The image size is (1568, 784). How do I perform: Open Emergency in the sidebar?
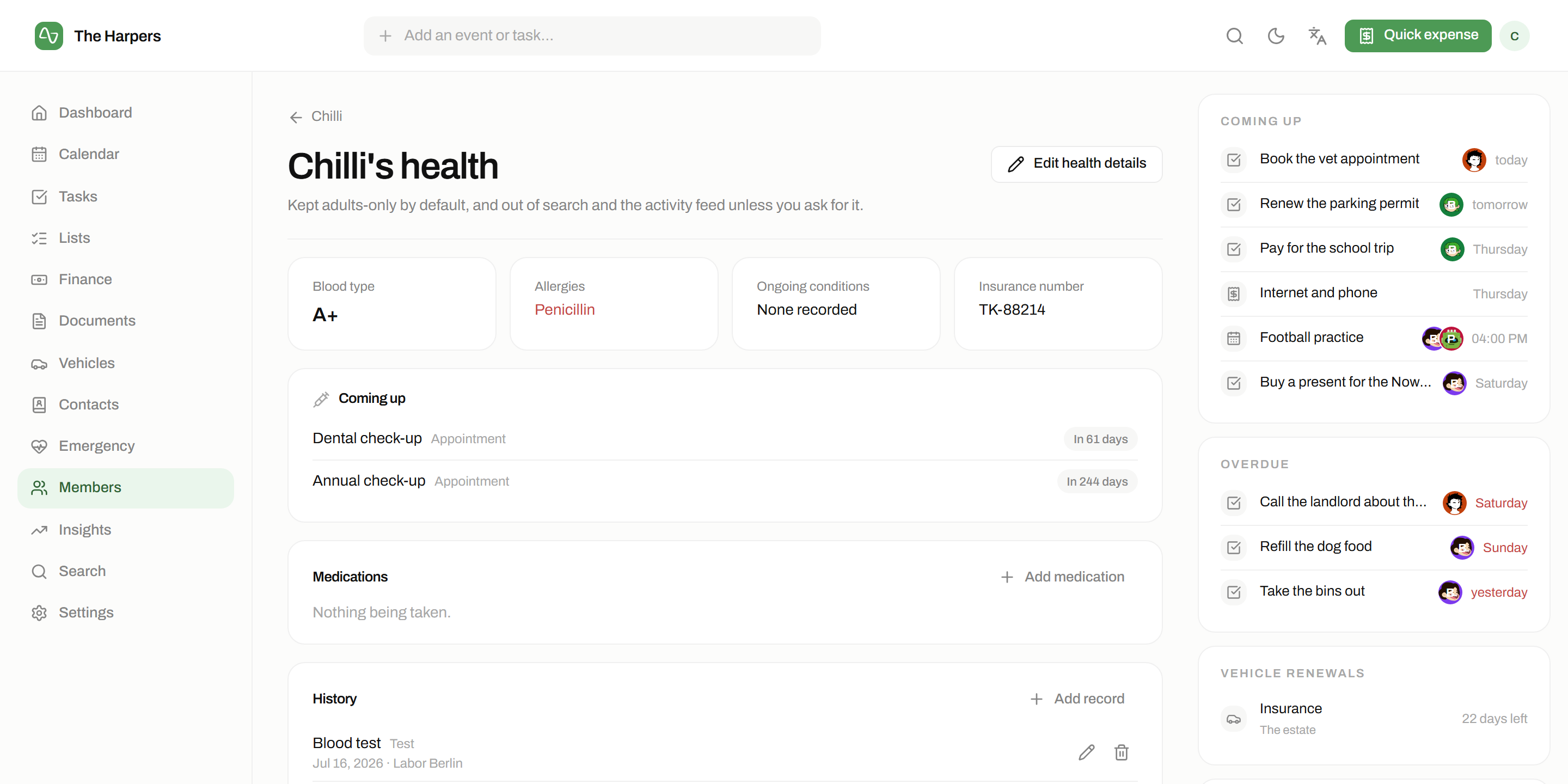pyautogui.click(x=125, y=446)
